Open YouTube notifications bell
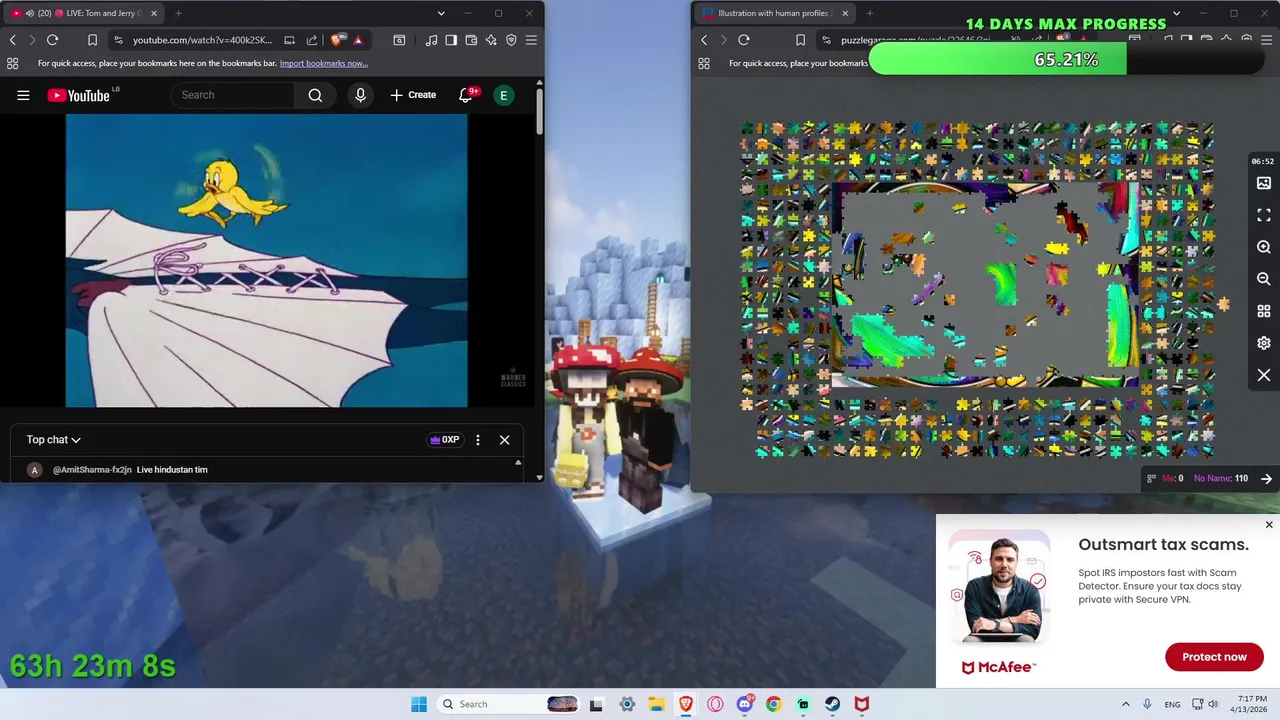Viewport: 1280px width, 720px height. 466,95
